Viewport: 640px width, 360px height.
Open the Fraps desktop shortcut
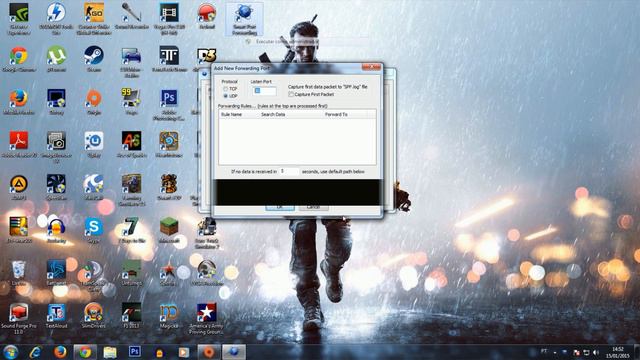coord(131,102)
